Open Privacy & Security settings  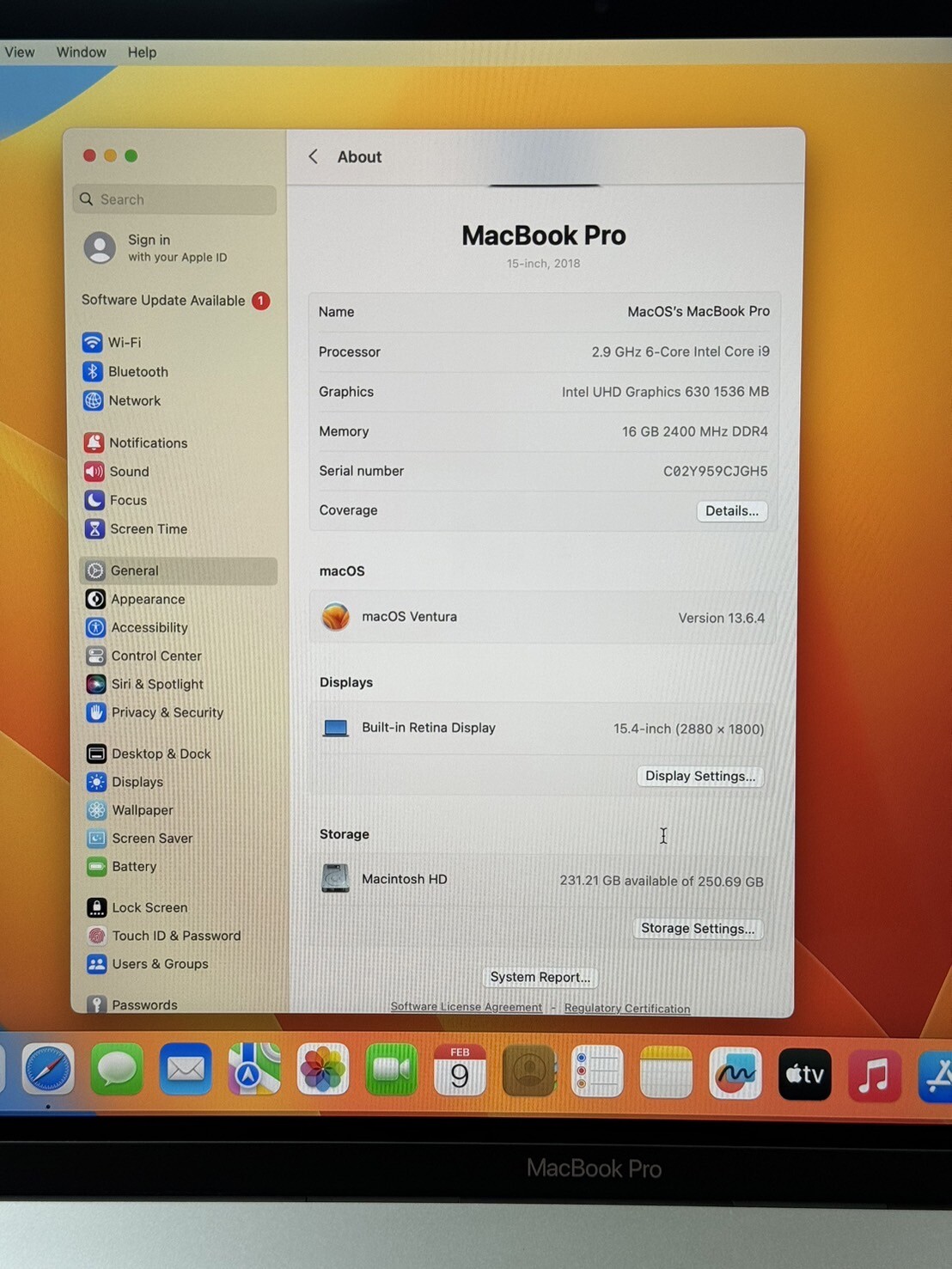(x=156, y=712)
